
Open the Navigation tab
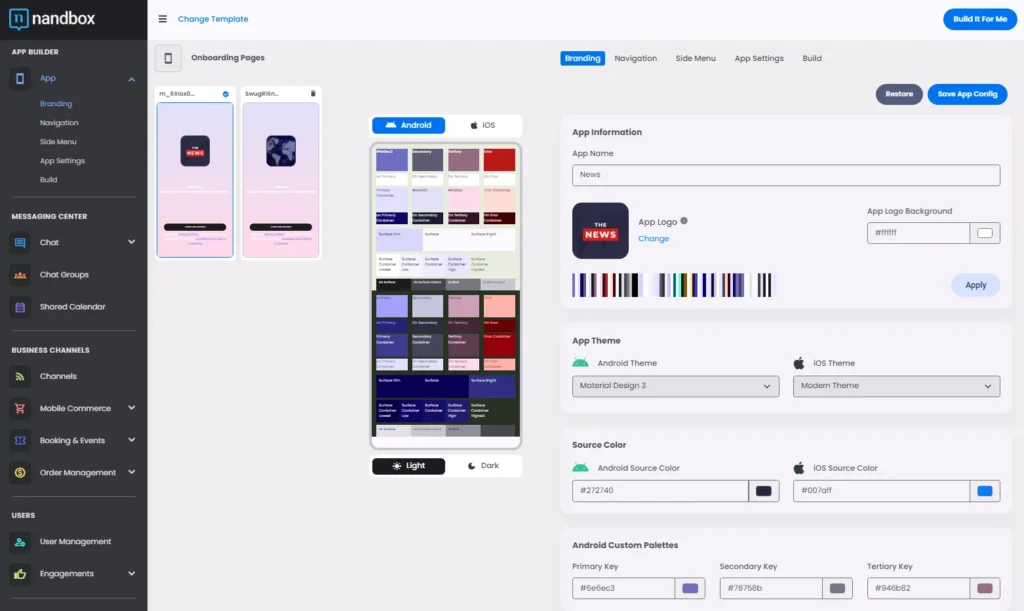pyautogui.click(x=635, y=58)
